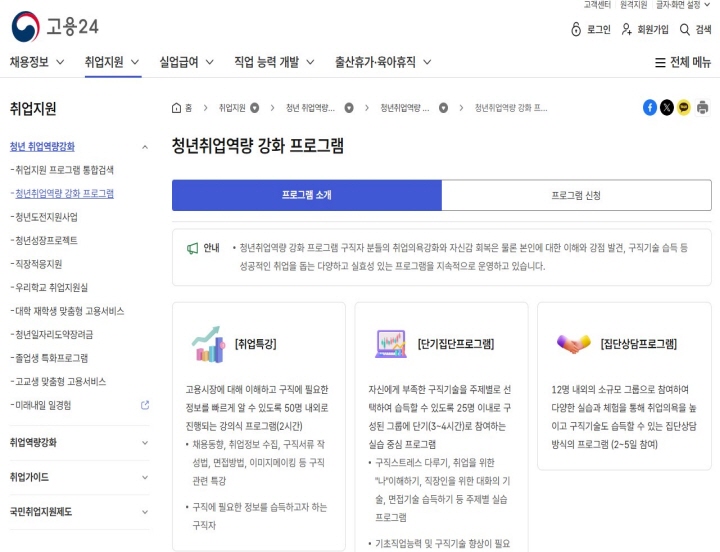Open the 전체 메뉴 hamburger icon
720x552 pixels.
point(660,62)
